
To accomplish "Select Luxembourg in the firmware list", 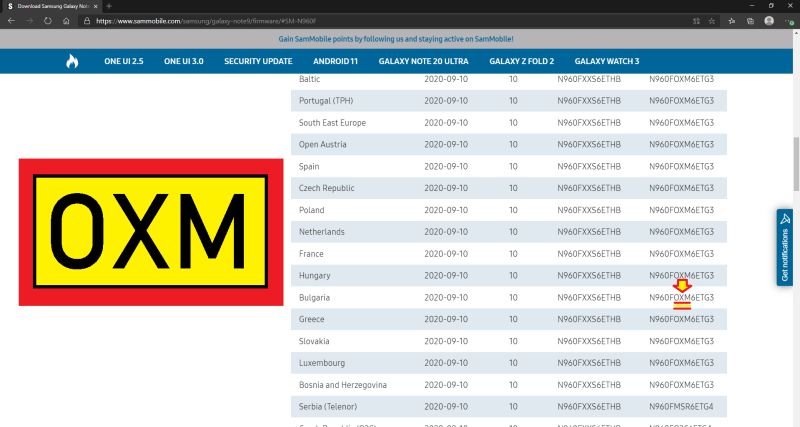I will 322,363.
